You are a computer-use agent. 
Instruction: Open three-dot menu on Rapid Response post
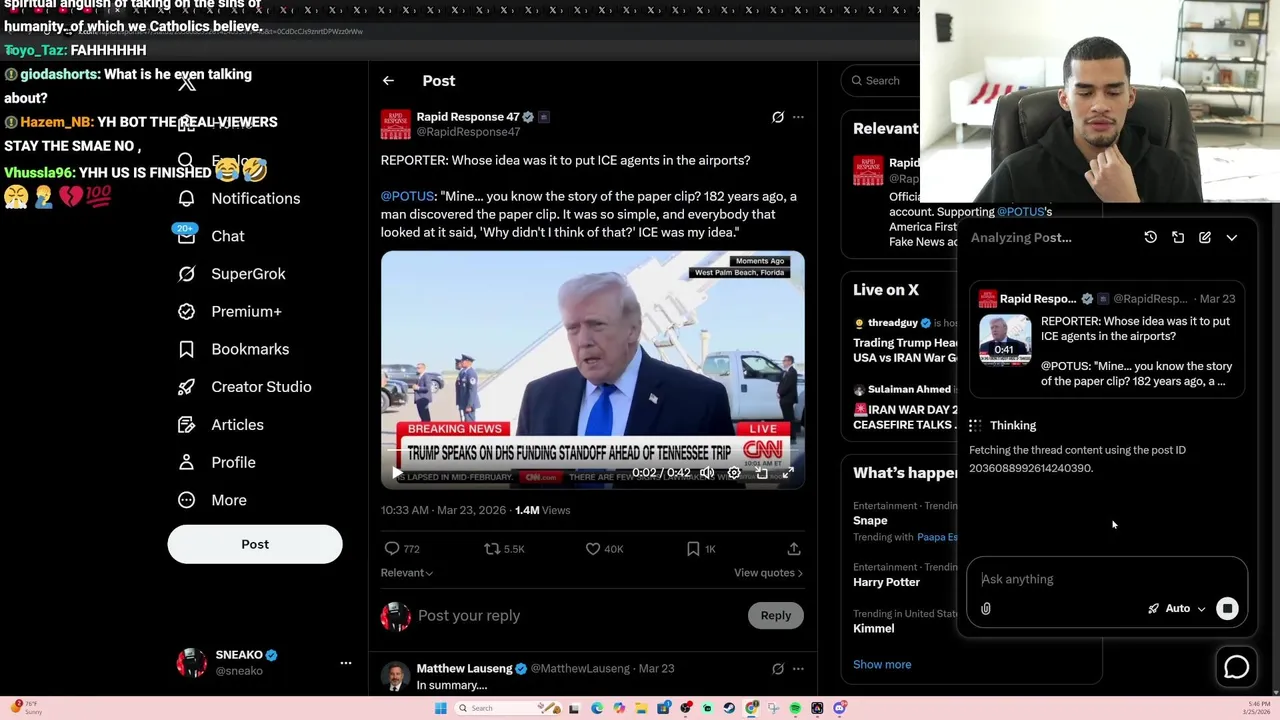798,117
